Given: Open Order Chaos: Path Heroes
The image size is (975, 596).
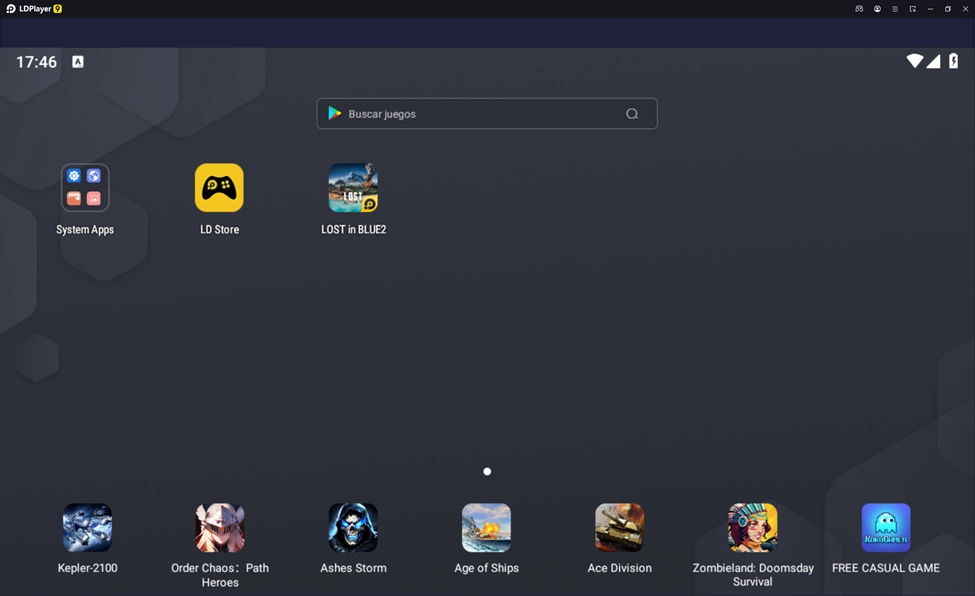Looking at the screenshot, I should point(220,528).
